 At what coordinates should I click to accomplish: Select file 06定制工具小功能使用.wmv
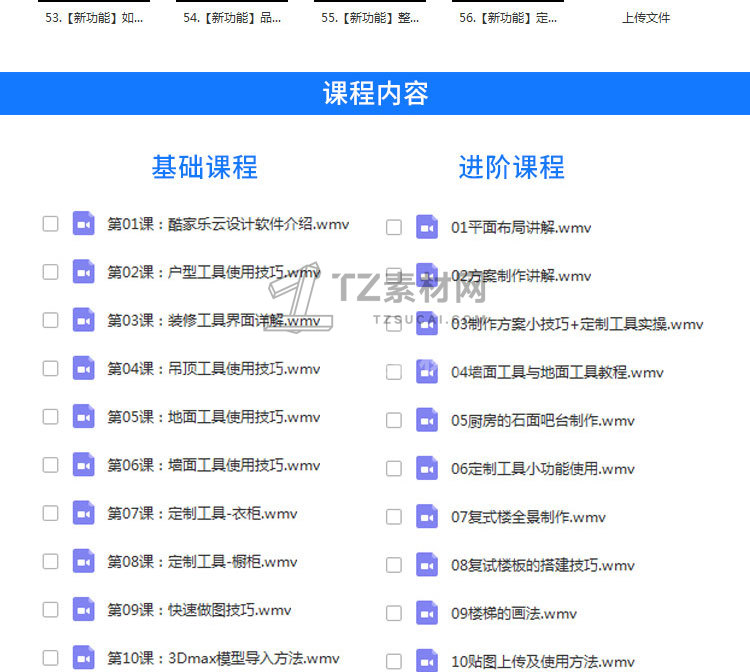click(x=543, y=469)
